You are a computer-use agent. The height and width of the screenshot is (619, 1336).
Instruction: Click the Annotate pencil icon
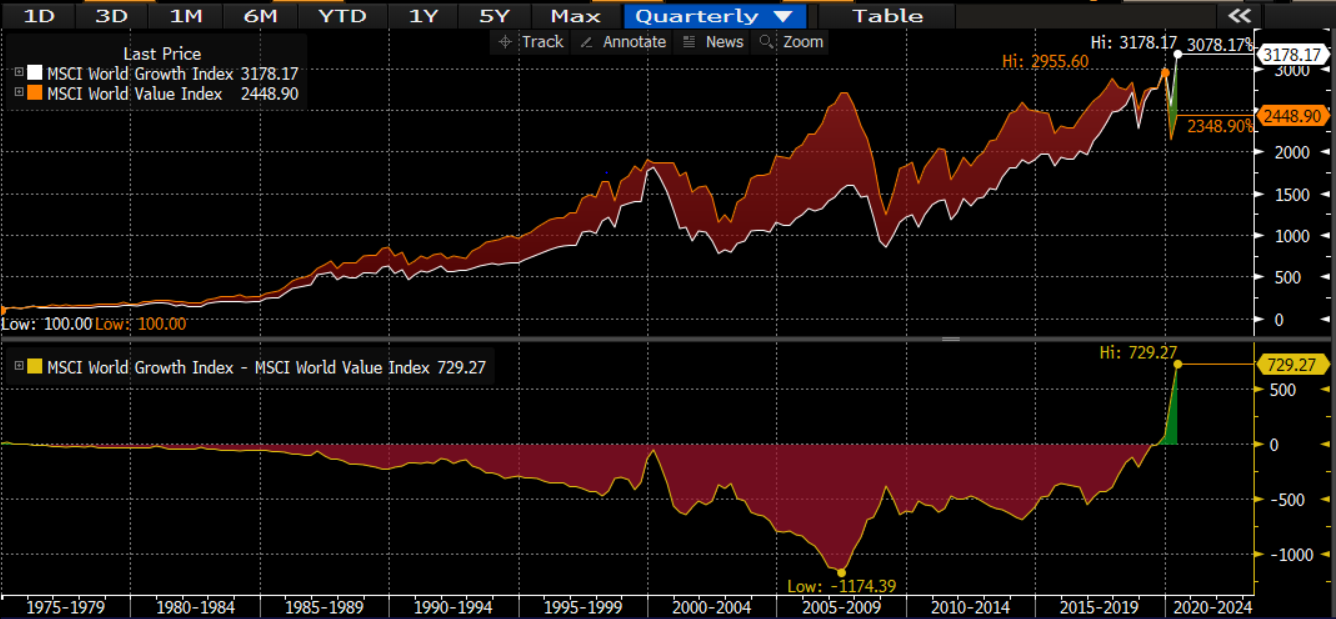[587, 41]
